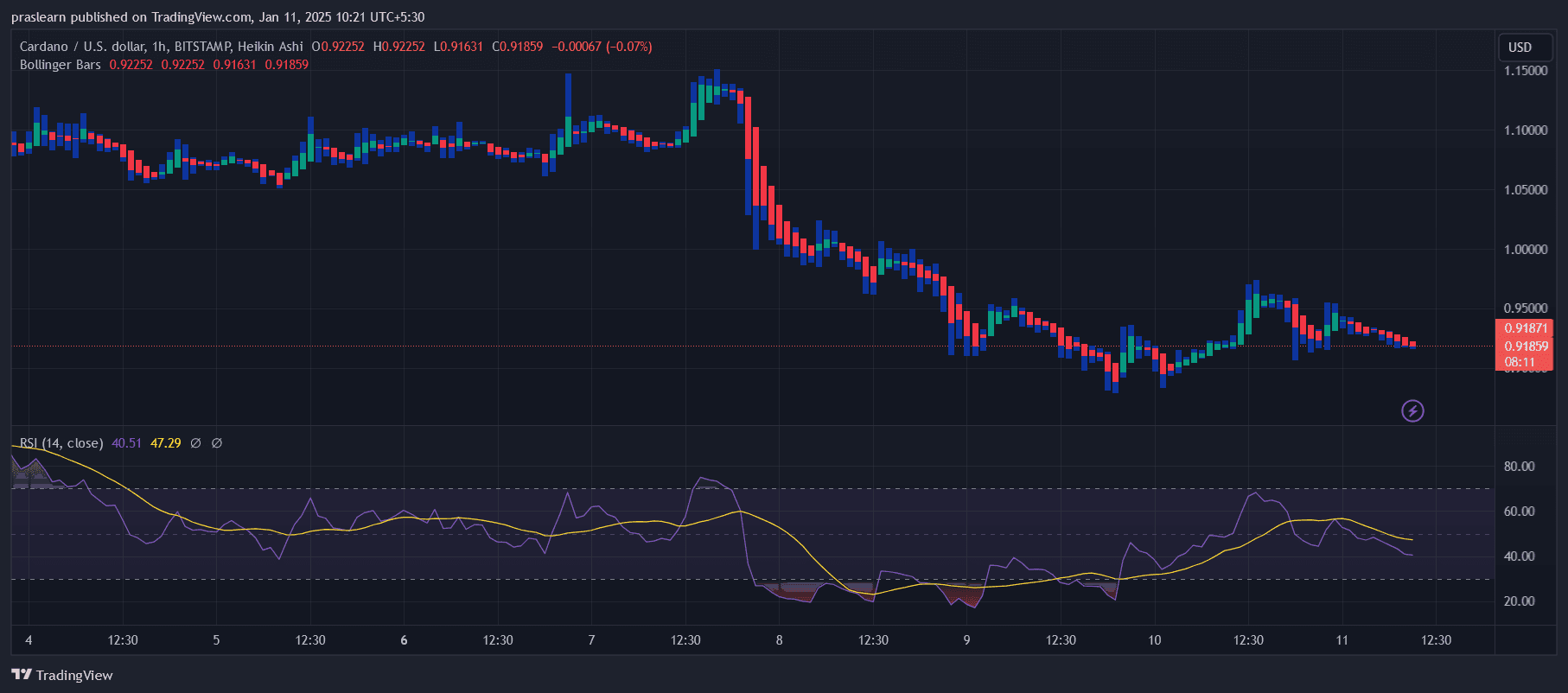Image resolution: width=1568 pixels, height=693 pixels.
Task: Click the Heikin Ashi chart type label
Action: tap(270, 47)
